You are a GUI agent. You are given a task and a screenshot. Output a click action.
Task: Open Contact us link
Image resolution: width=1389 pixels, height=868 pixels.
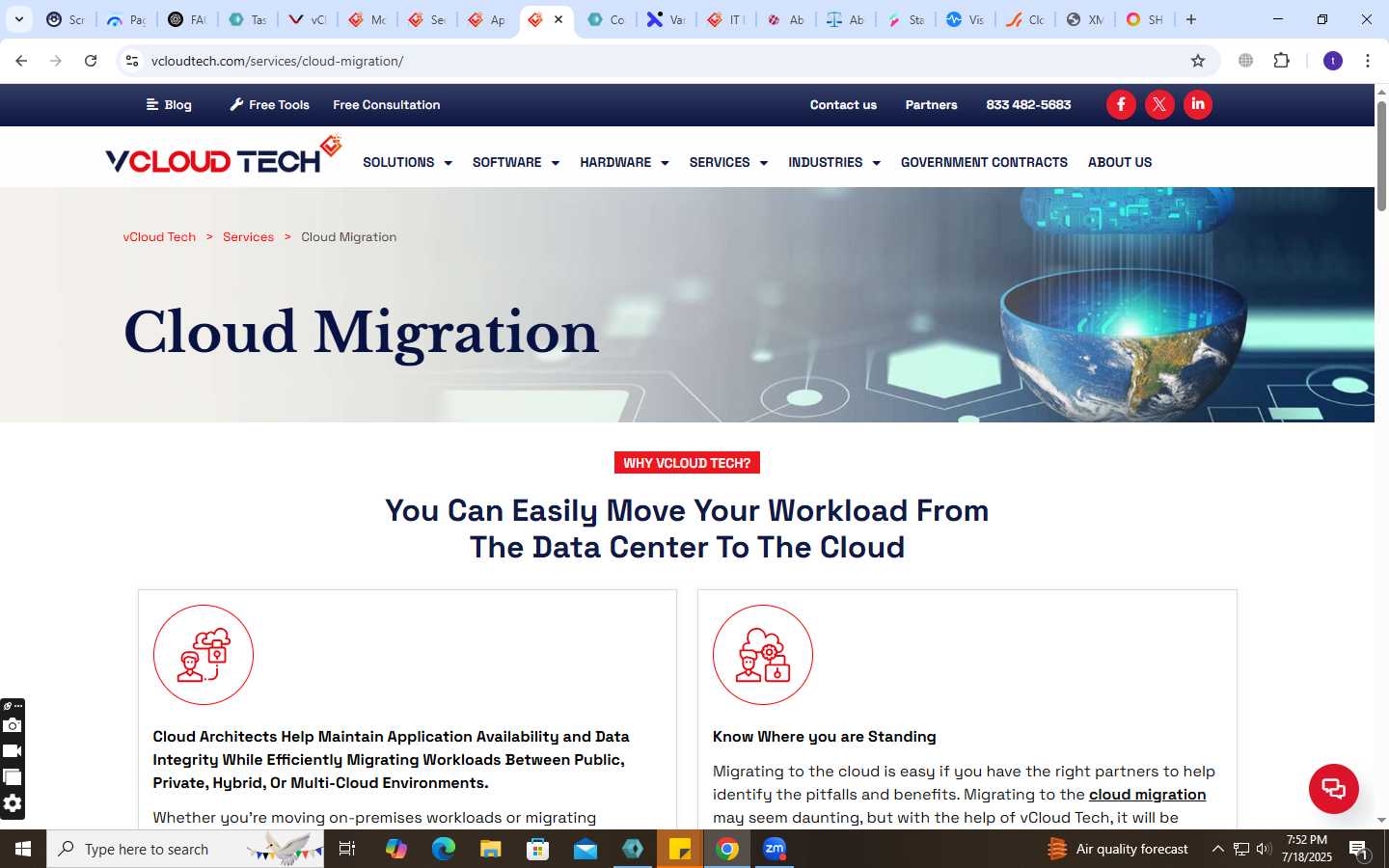pyautogui.click(x=843, y=104)
